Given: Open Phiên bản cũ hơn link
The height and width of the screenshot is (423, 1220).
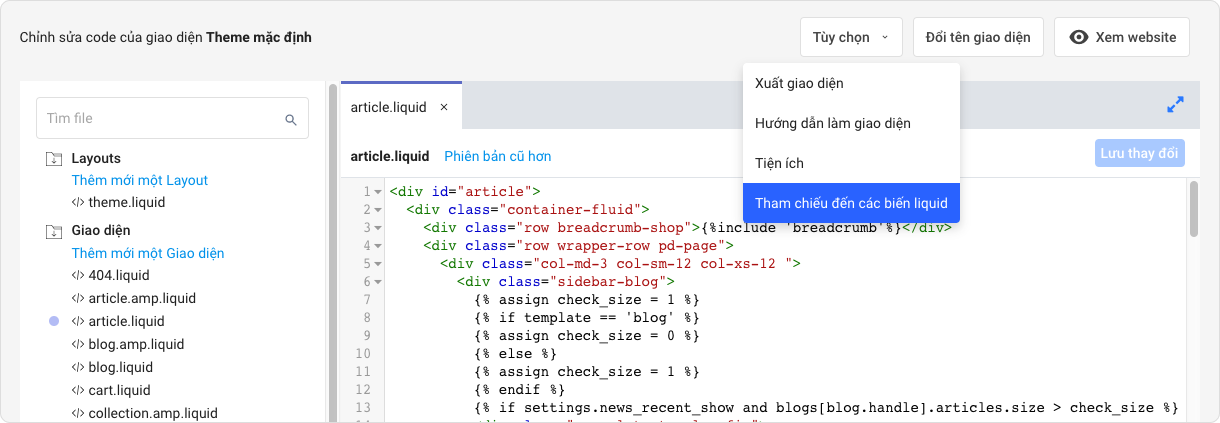Looking at the screenshot, I should [497, 156].
